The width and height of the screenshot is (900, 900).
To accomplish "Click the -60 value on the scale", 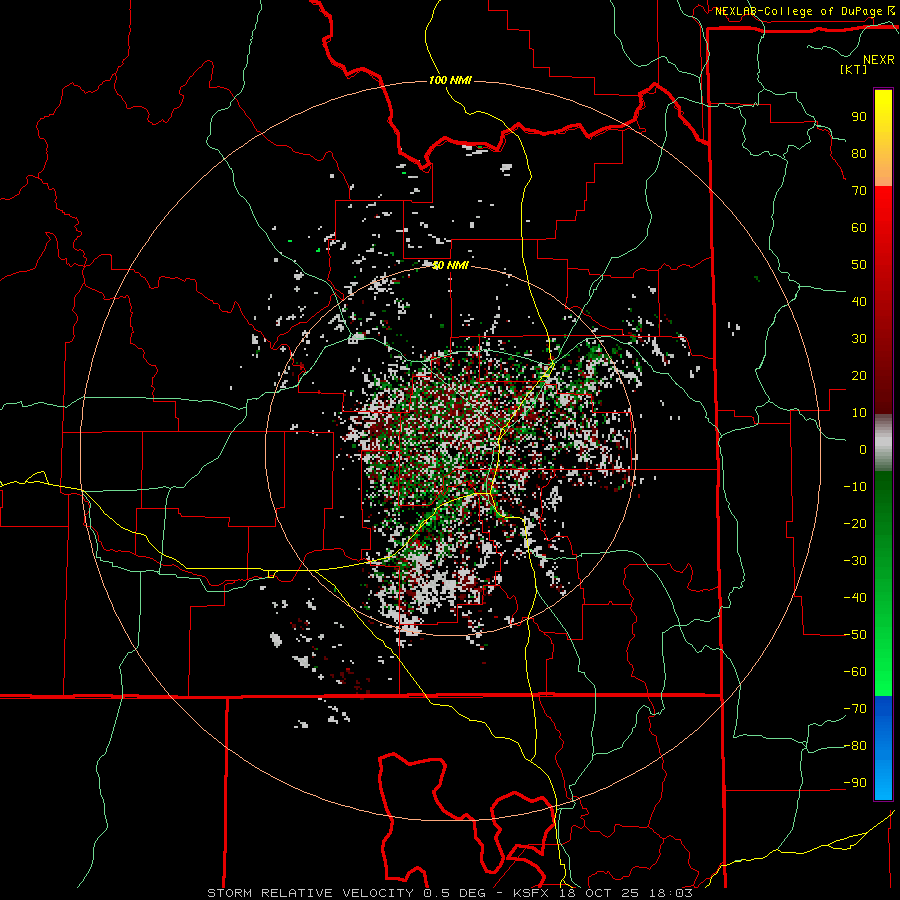I will [855, 672].
